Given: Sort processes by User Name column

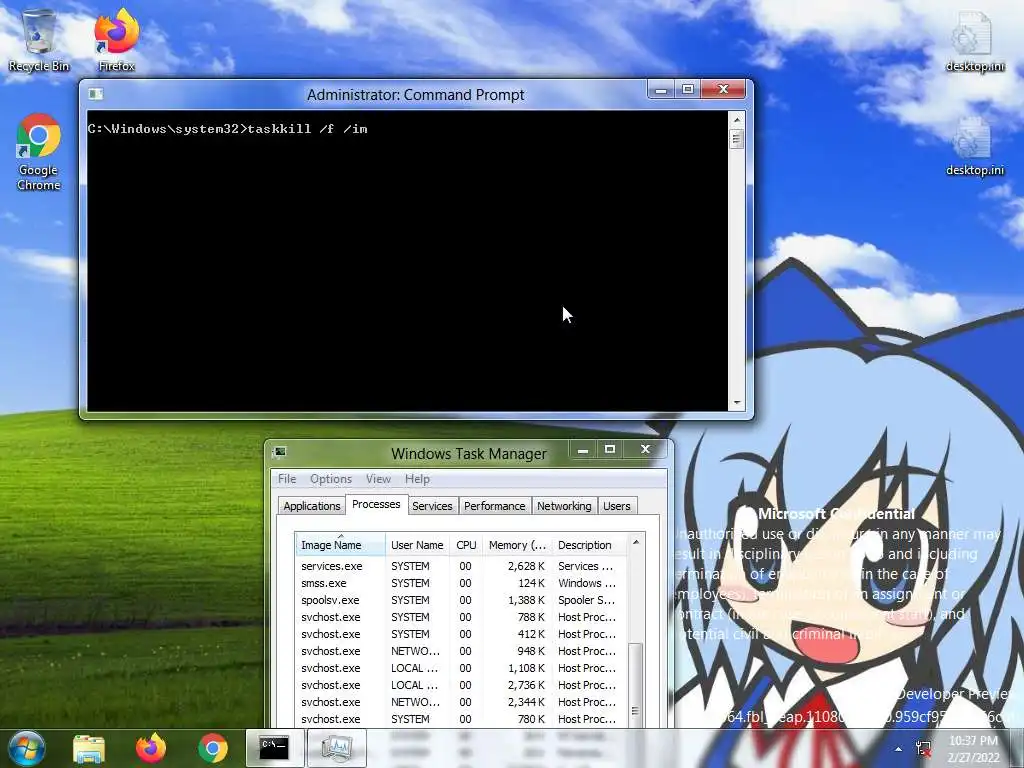Looking at the screenshot, I should [x=417, y=545].
